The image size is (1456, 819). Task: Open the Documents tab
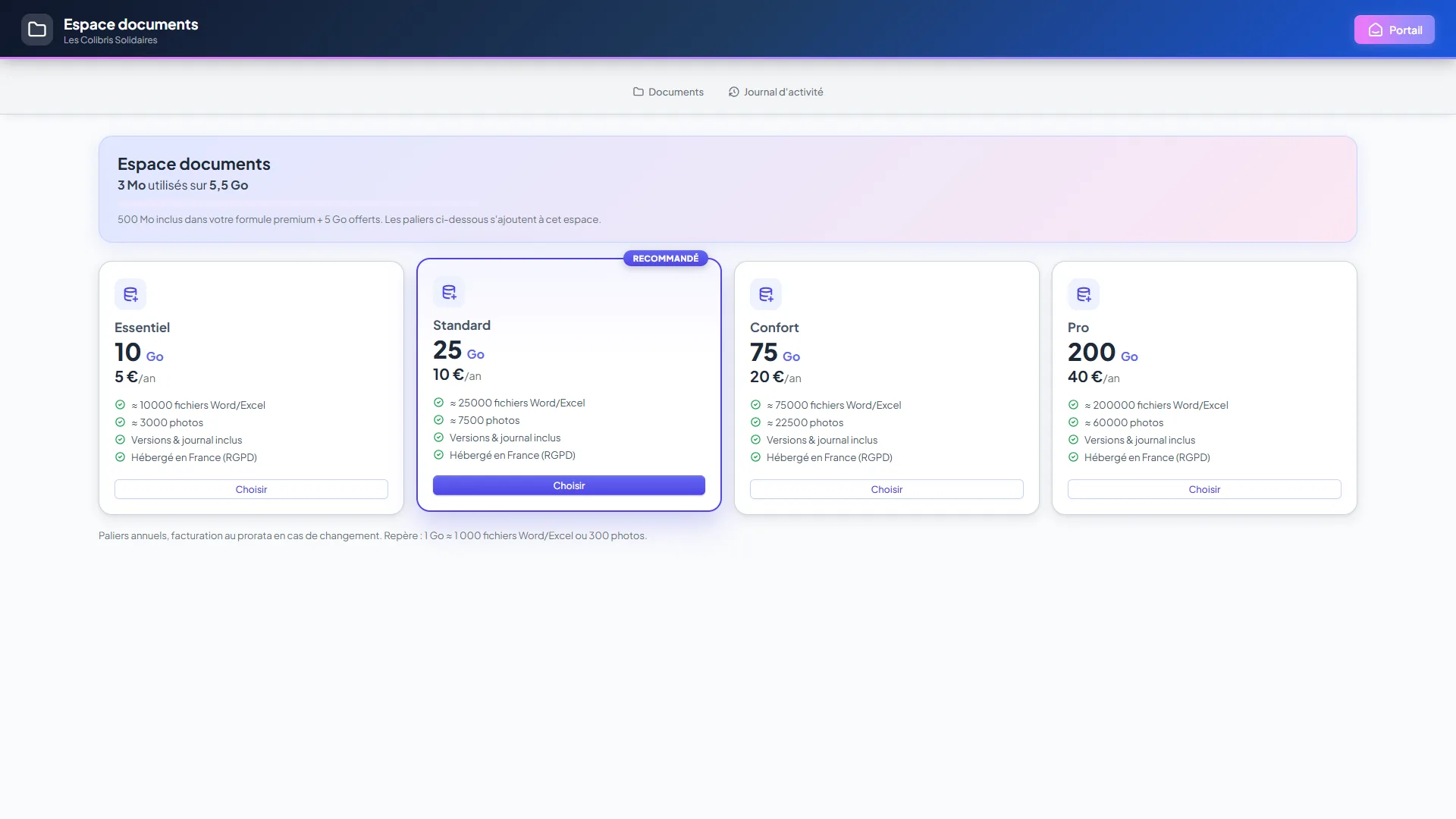668,92
